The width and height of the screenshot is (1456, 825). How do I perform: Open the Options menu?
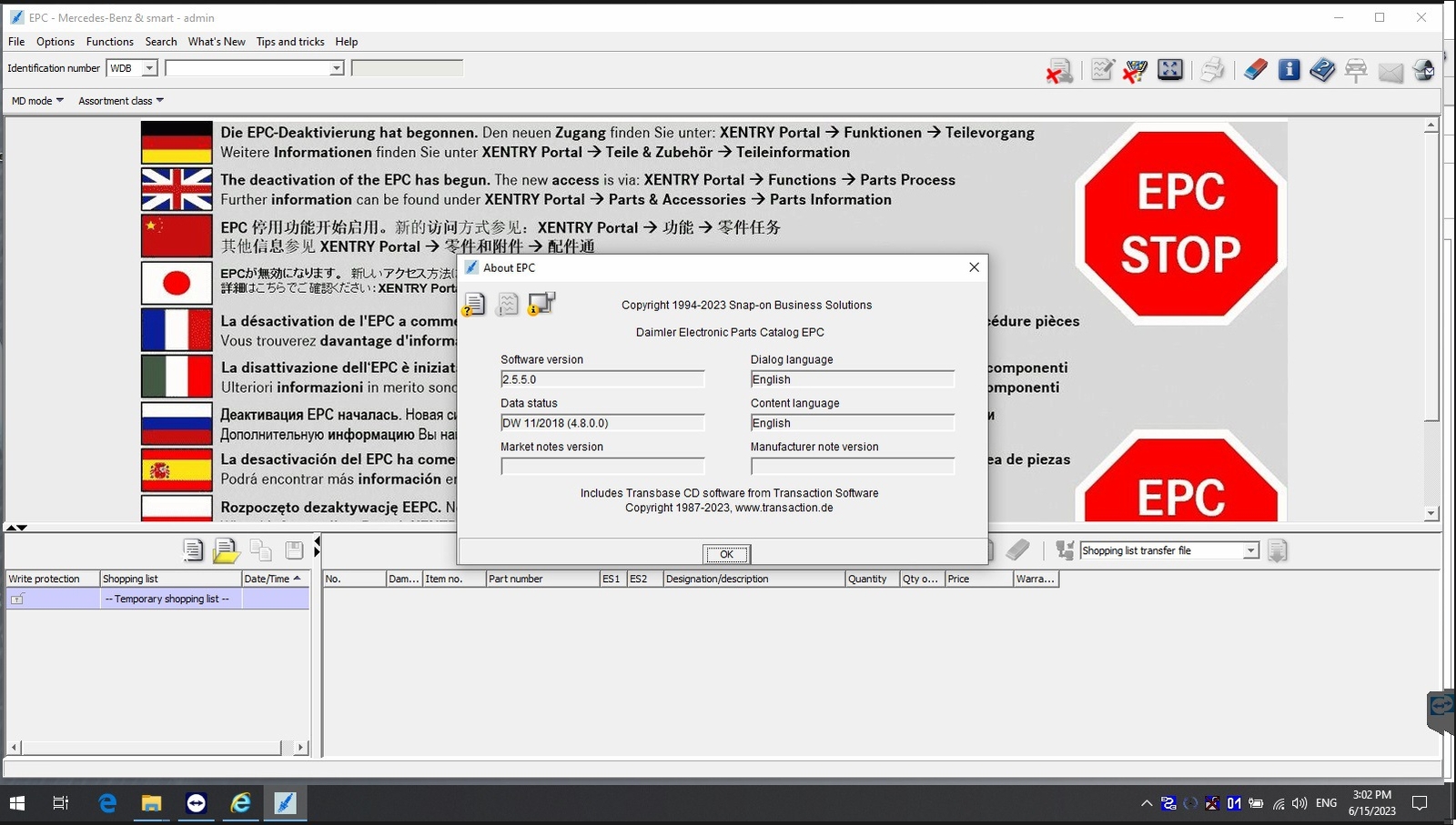click(x=56, y=42)
